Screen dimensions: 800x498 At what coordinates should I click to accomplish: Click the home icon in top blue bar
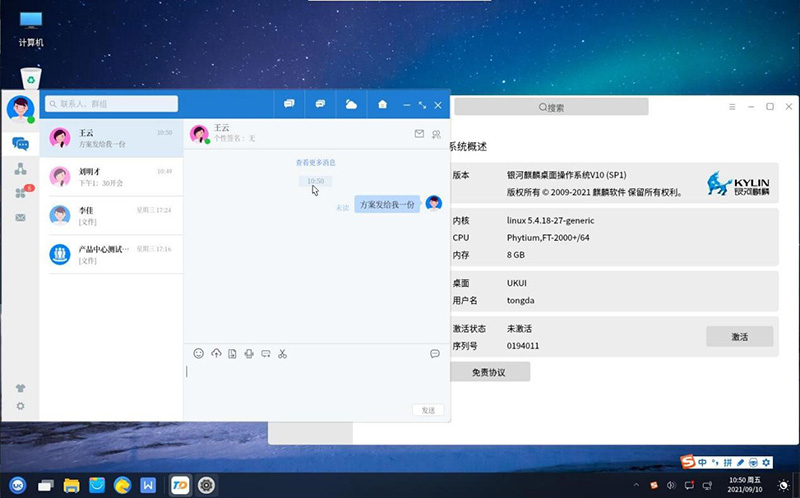(382, 104)
